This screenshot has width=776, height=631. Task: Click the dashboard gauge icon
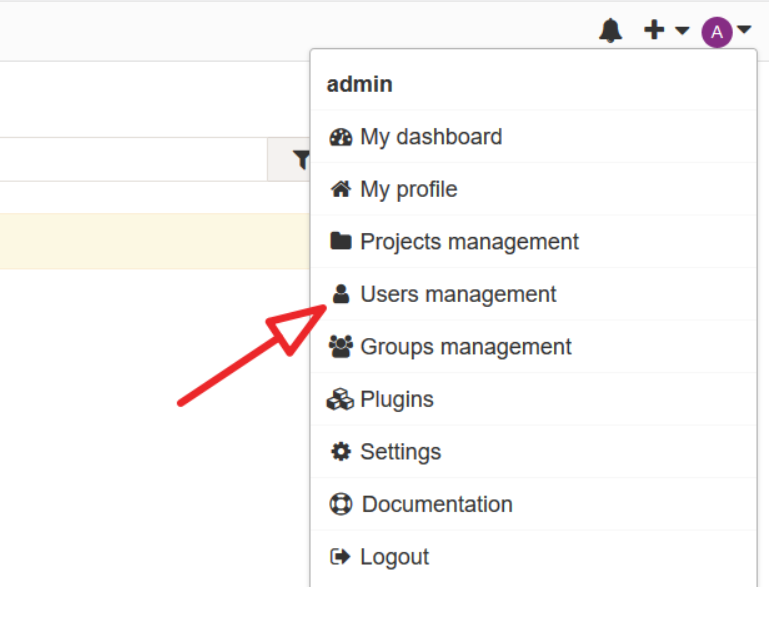[x=341, y=137]
